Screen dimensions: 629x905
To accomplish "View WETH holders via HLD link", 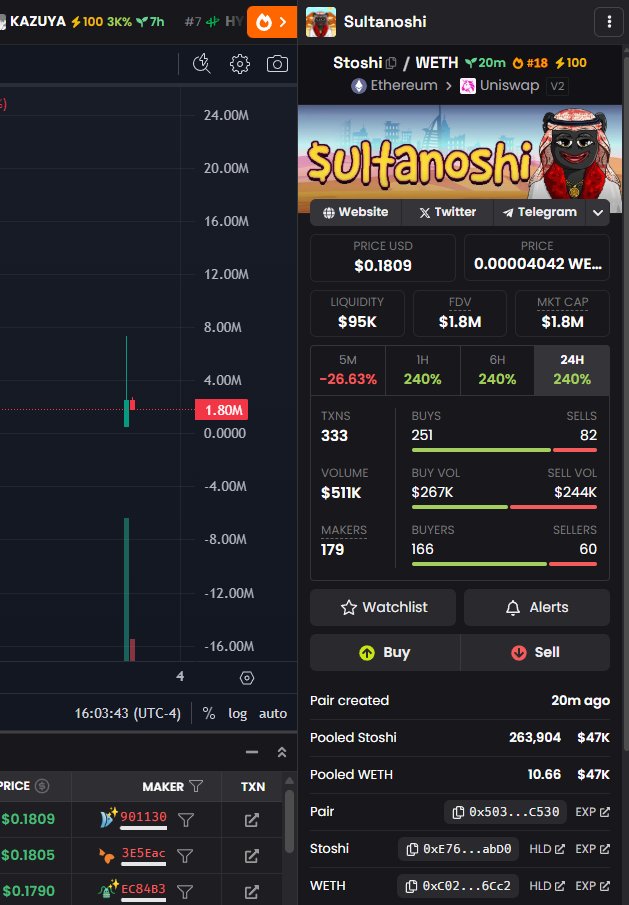I will pos(546,886).
